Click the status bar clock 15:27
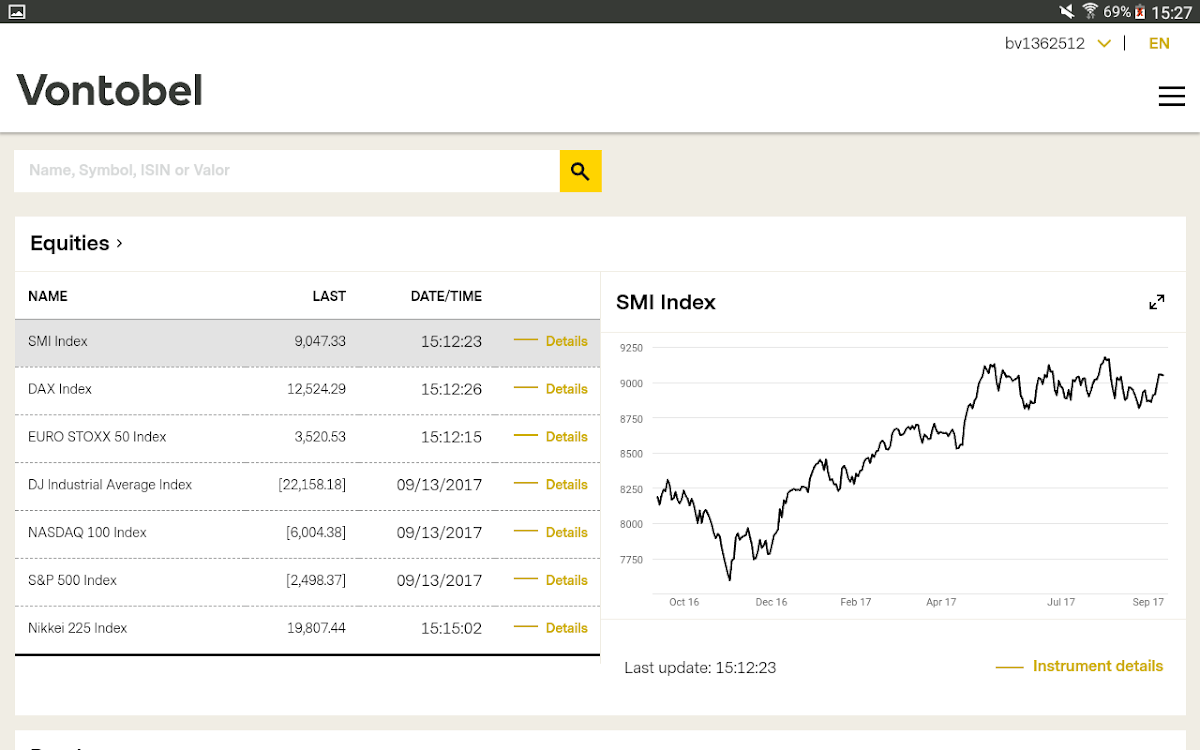Viewport: 1200px width, 750px height. (1172, 12)
